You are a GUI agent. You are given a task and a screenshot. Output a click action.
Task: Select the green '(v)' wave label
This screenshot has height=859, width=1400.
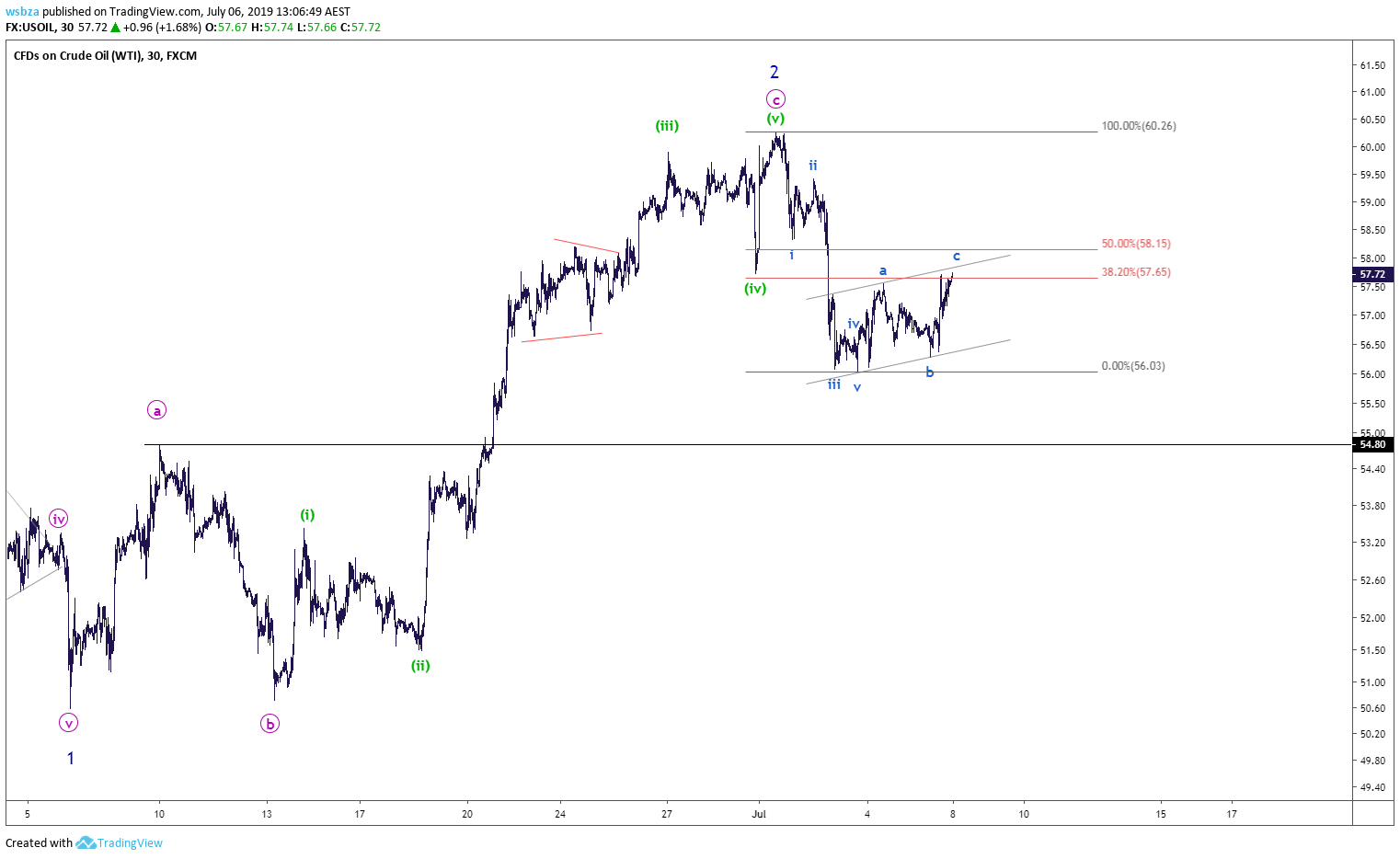coord(775,119)
